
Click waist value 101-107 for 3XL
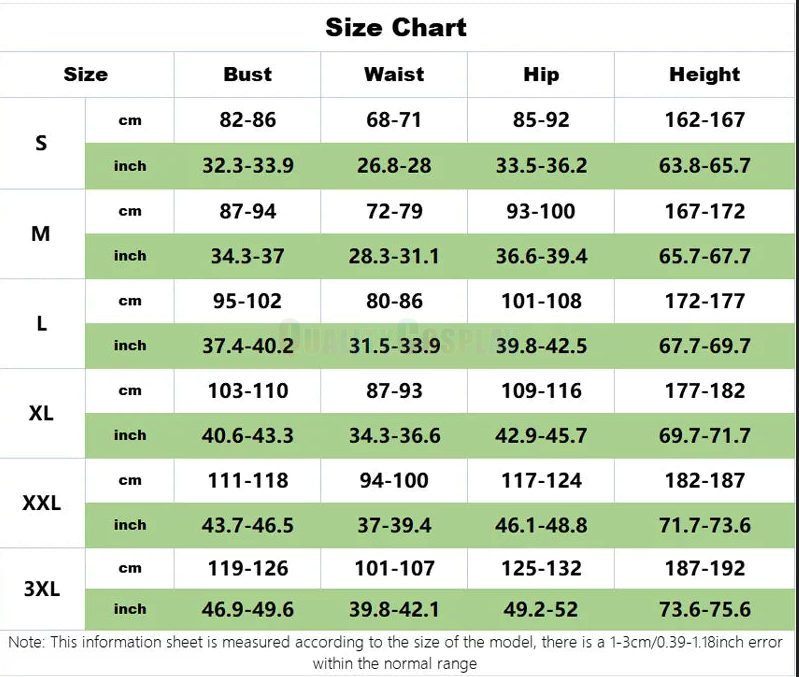[x=394, y=568]
